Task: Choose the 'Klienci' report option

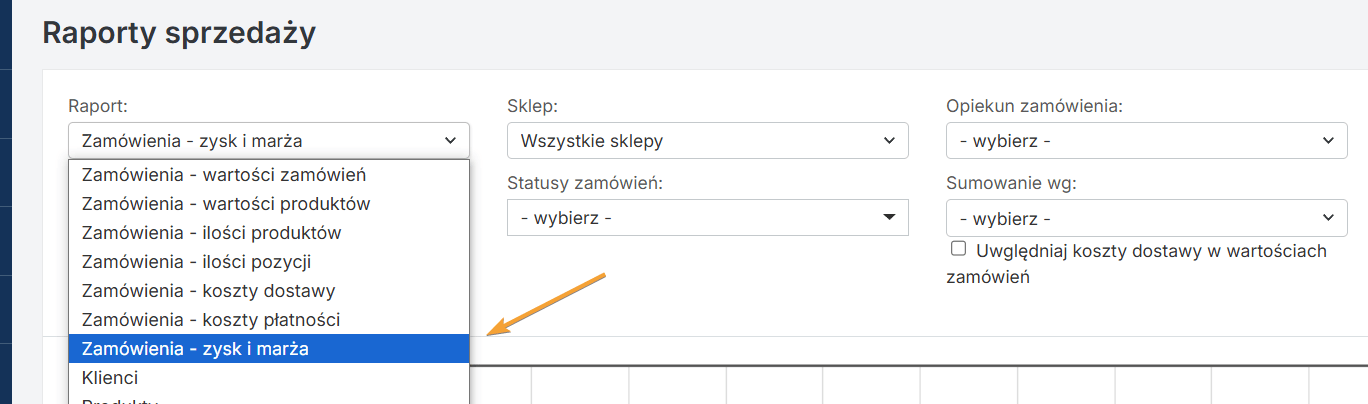Action: [x=110, y=378]
